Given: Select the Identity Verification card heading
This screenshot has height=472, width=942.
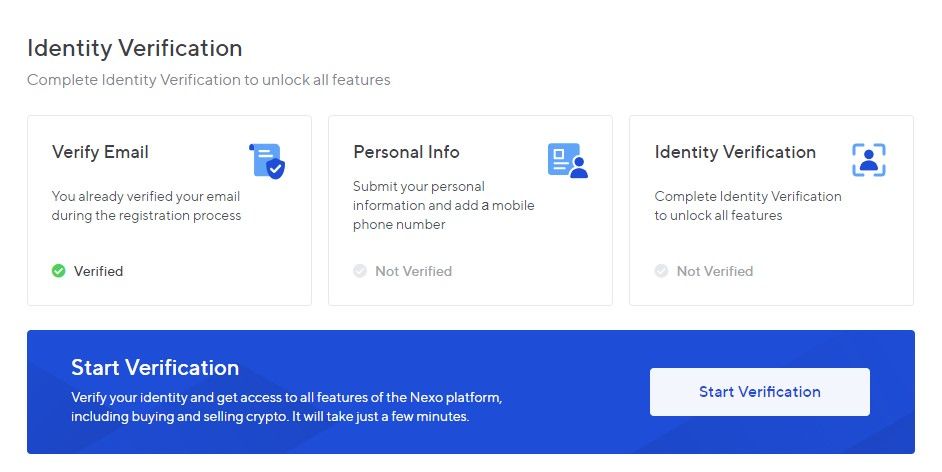Looking at the screenshot, I should pyautogui.click(x=735, y=153).
